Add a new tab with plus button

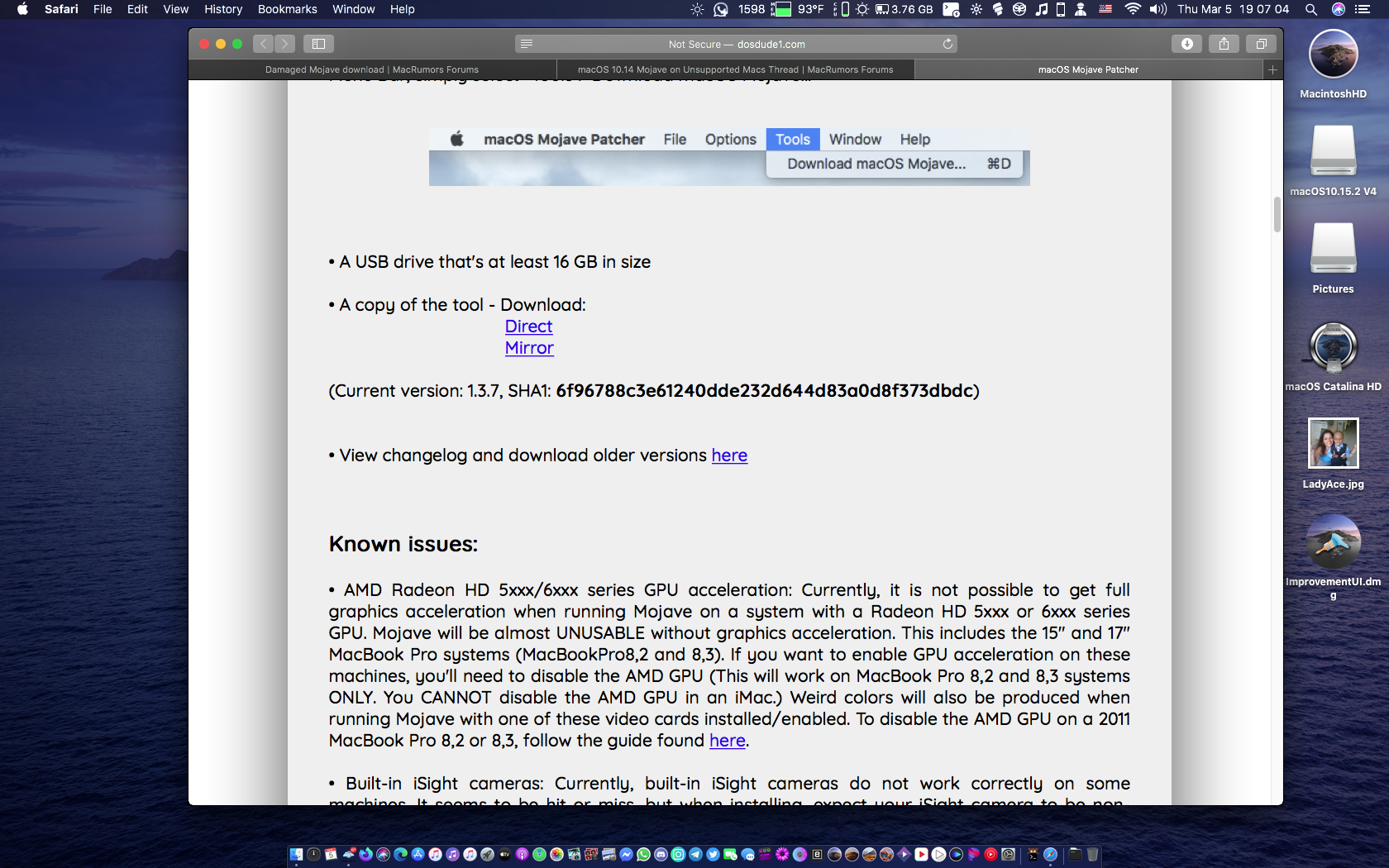pyautogui.click(x=1272, y=70)
